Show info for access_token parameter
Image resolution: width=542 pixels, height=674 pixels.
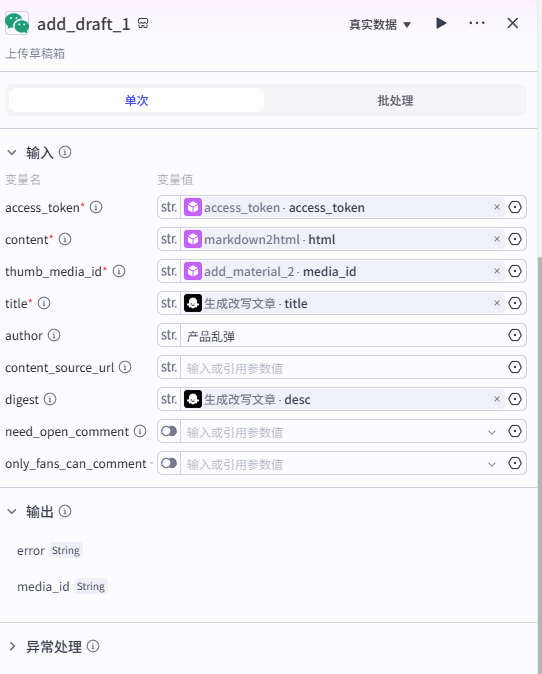tap(96, 207)
